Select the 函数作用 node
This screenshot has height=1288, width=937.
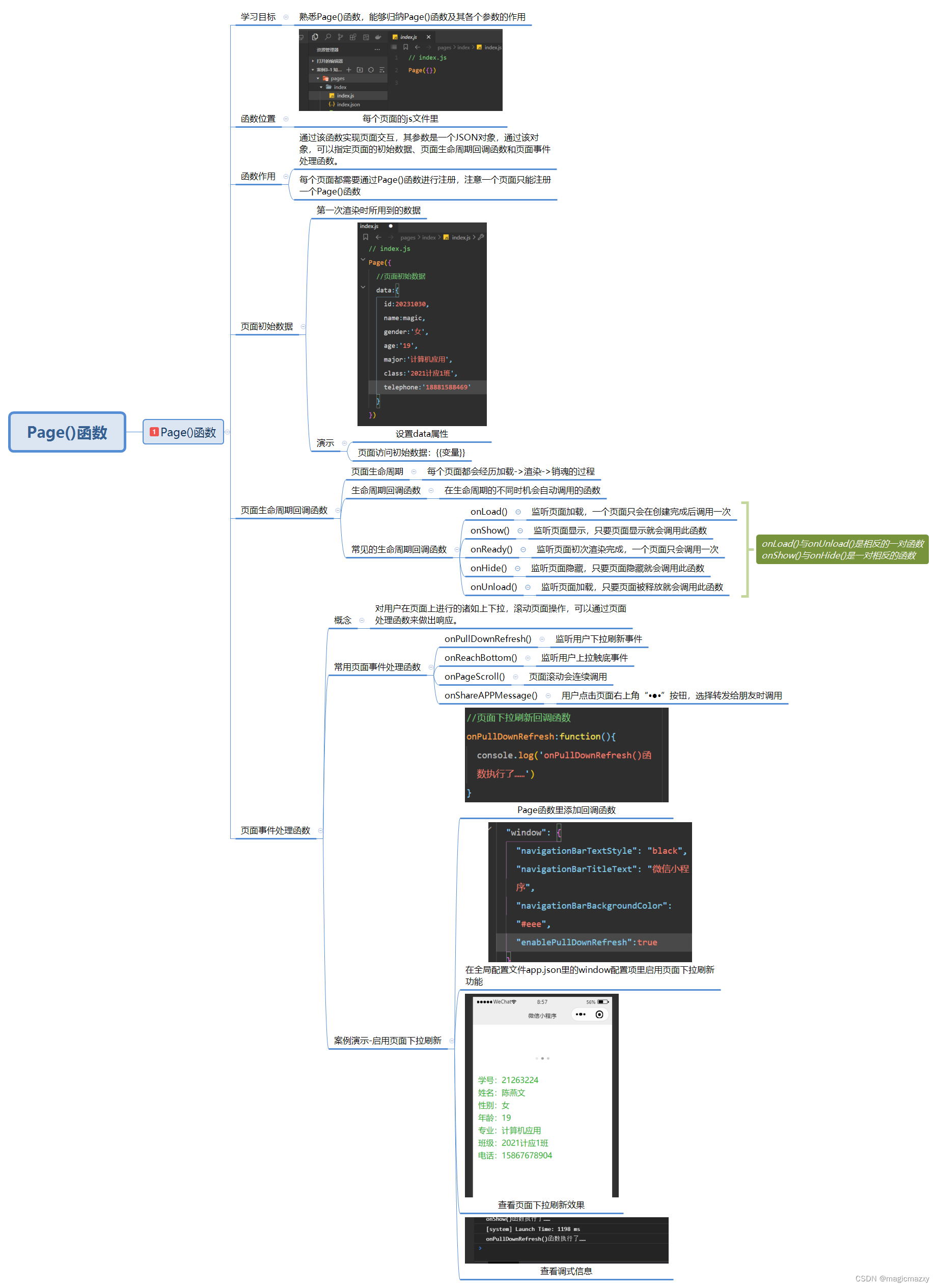258,177
